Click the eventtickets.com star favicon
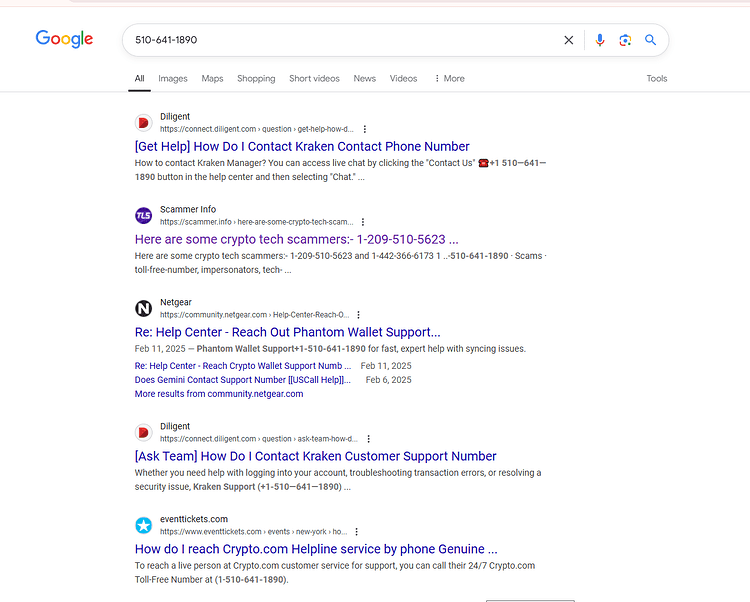750x602 pixels. tap(143, 525)
